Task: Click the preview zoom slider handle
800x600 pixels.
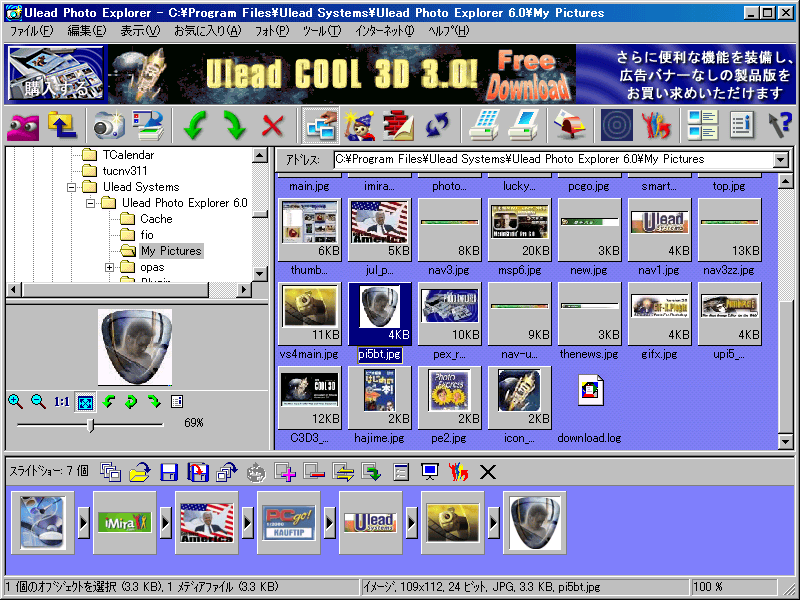Action: [91, 425]
